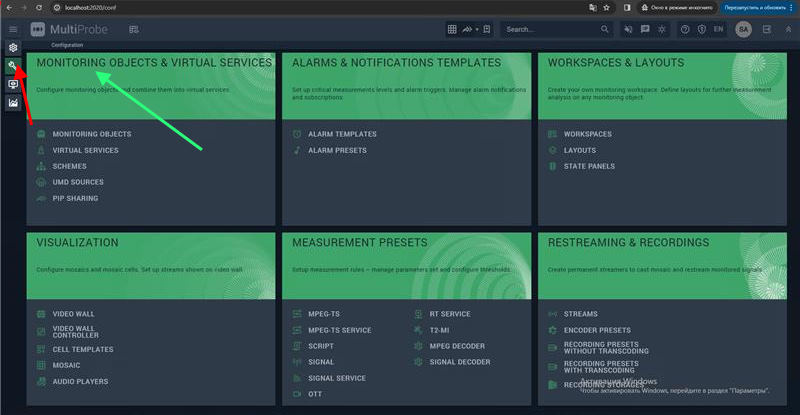The image size is (800, 415).
Task: Toggle the light/dark theme sun icon
Action: [660, 30]
